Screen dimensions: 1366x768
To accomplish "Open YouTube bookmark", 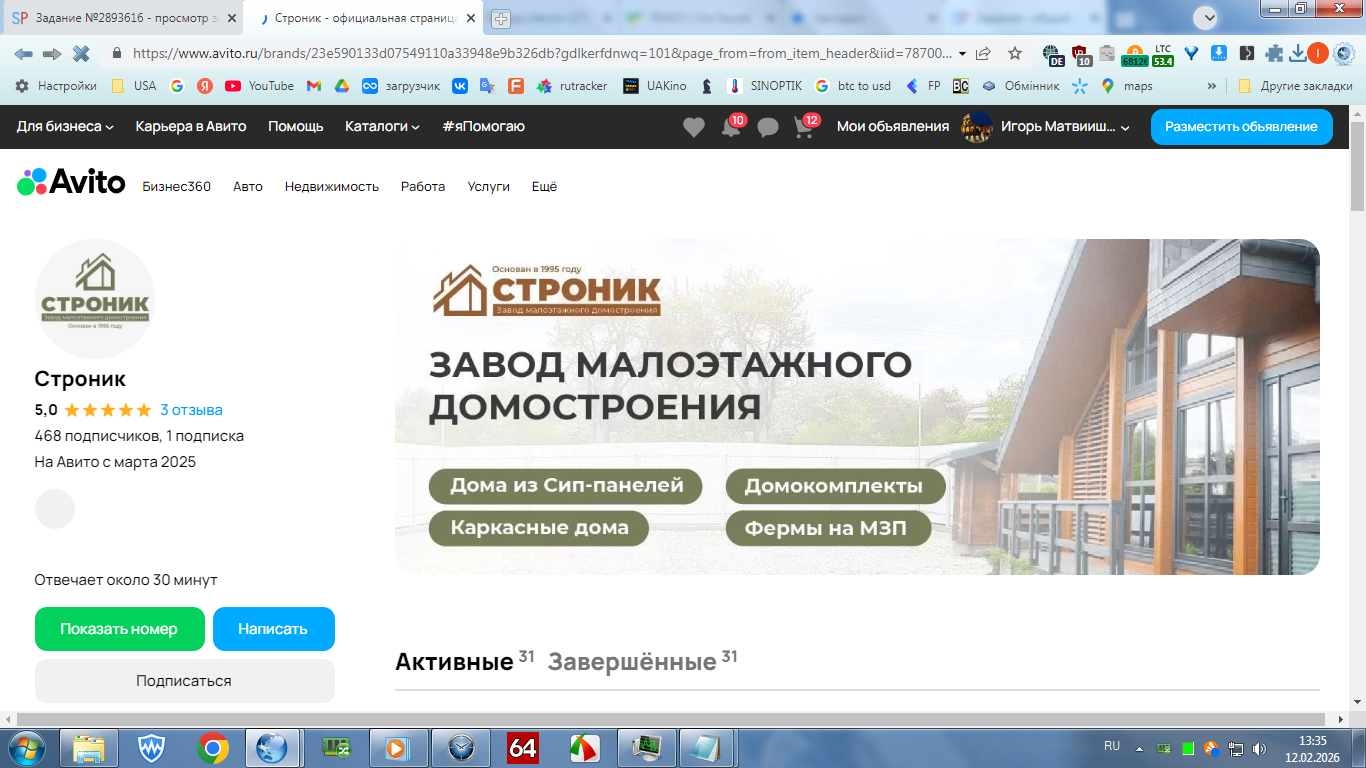I will coord(259,86).
